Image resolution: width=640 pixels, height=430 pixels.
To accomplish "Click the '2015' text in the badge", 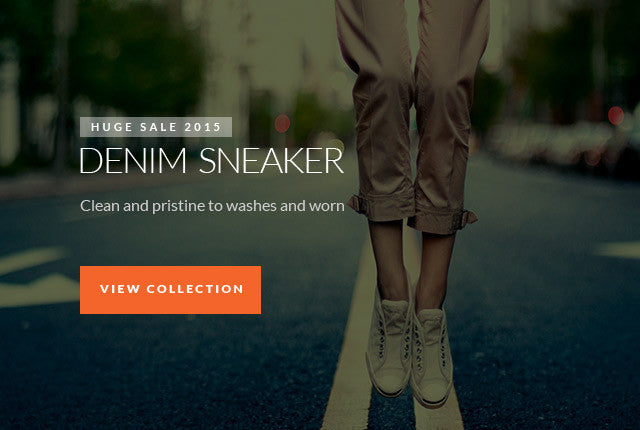I will point(202,127).
